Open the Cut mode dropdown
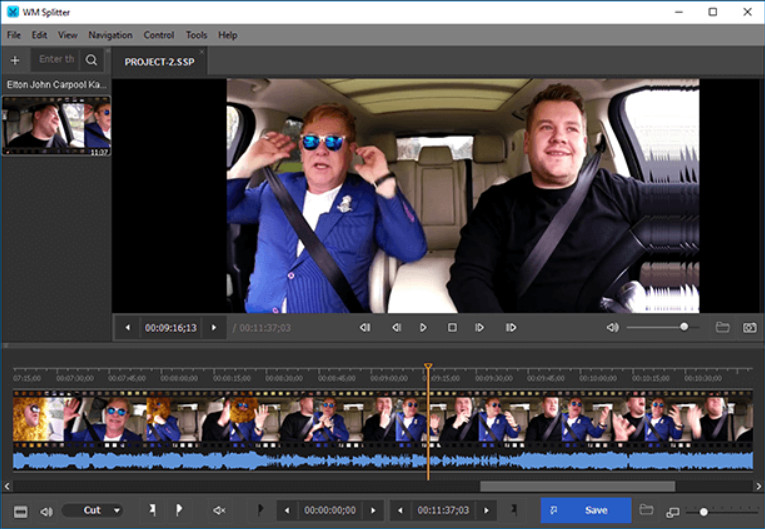Image resolution: width=765 pixels, height=529 pixels. point(93,510)
